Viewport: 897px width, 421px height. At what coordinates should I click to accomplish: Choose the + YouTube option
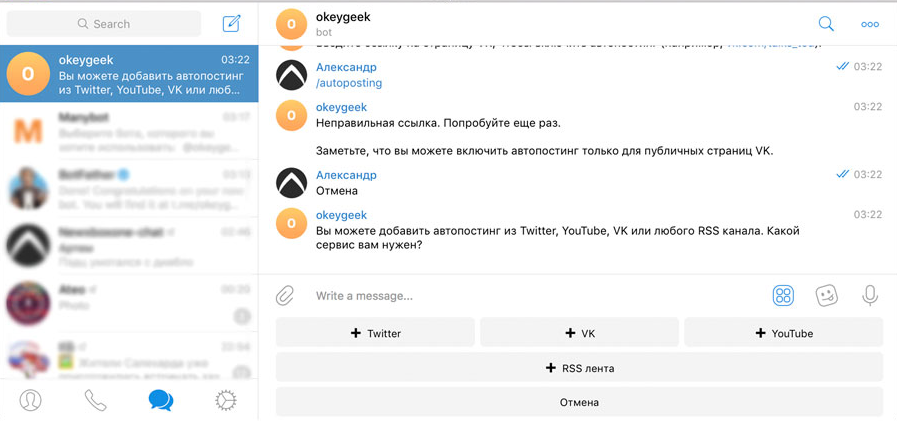784,333
